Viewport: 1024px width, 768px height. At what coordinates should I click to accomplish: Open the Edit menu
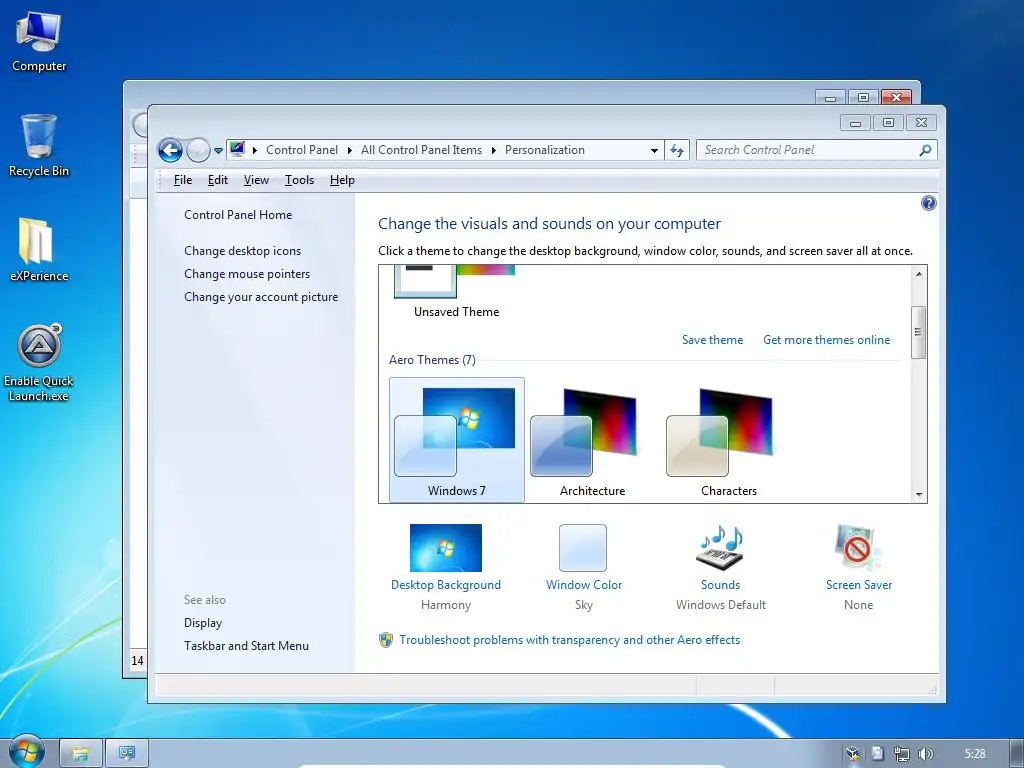click(217, 180)
